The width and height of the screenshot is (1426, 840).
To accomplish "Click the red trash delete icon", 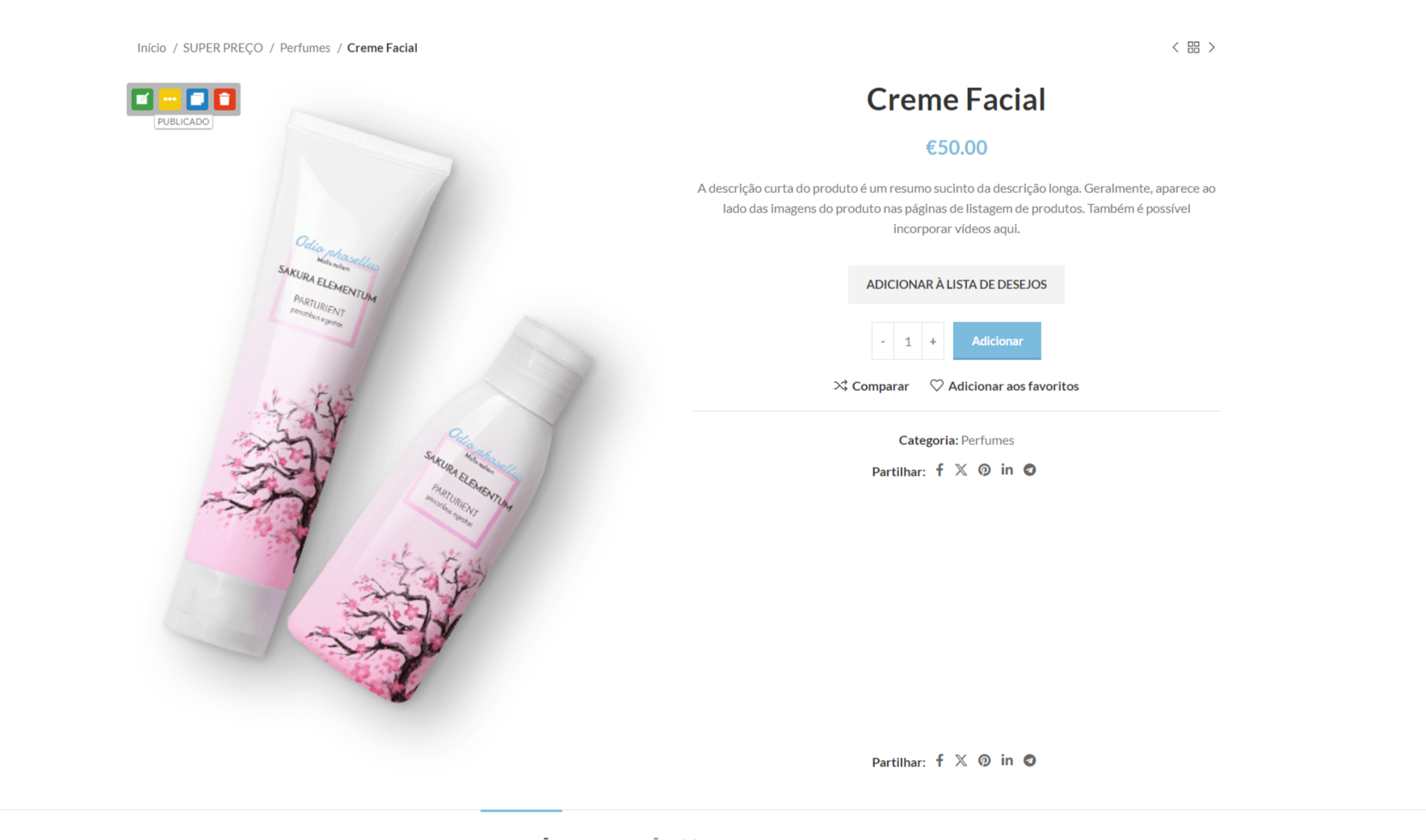I will tap(225, 99).
